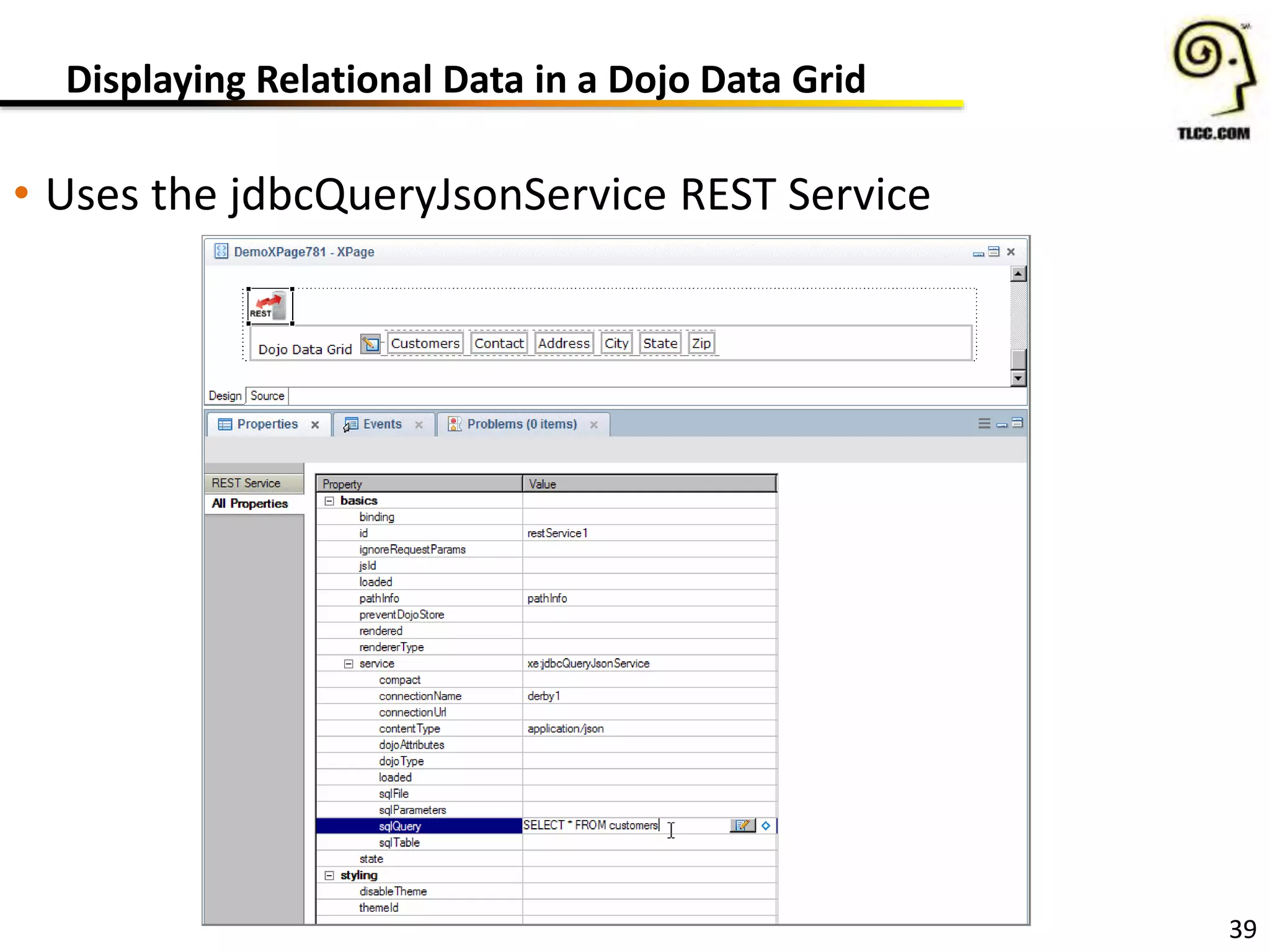Collapse the service property node
Image resolution: width=1270 pixels, height=952 pixels.
(349, 664)
